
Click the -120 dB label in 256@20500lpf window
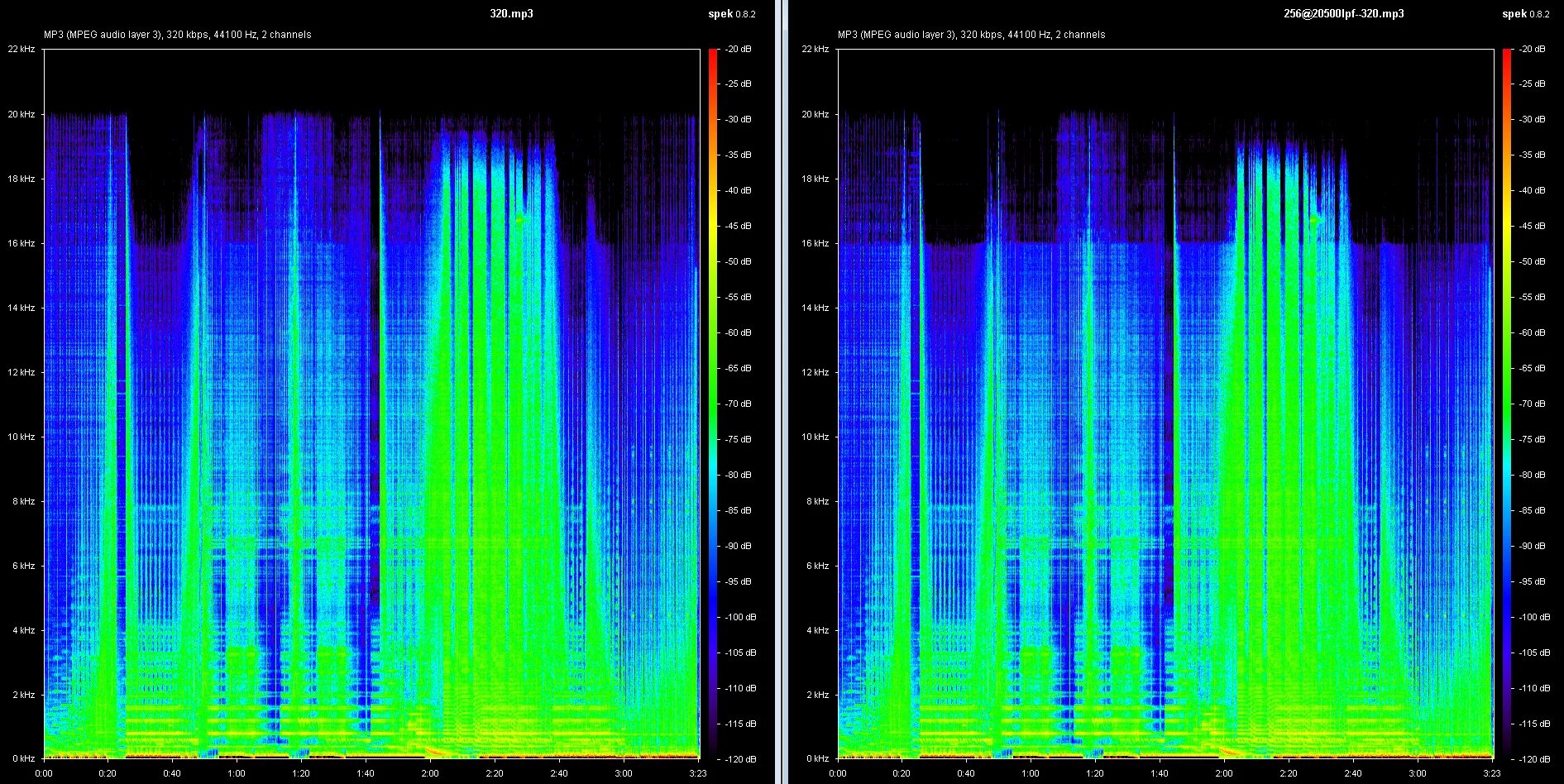click(1534, 759)
